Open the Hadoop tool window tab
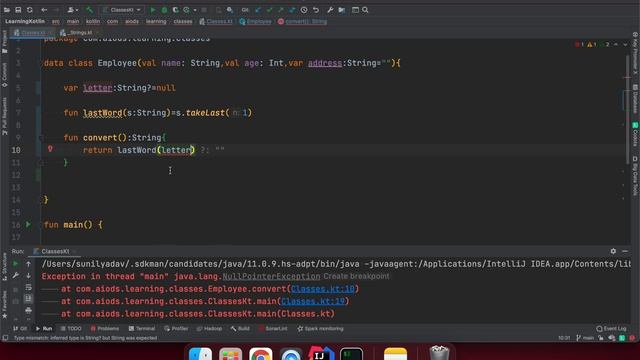 tap(209, 329)
